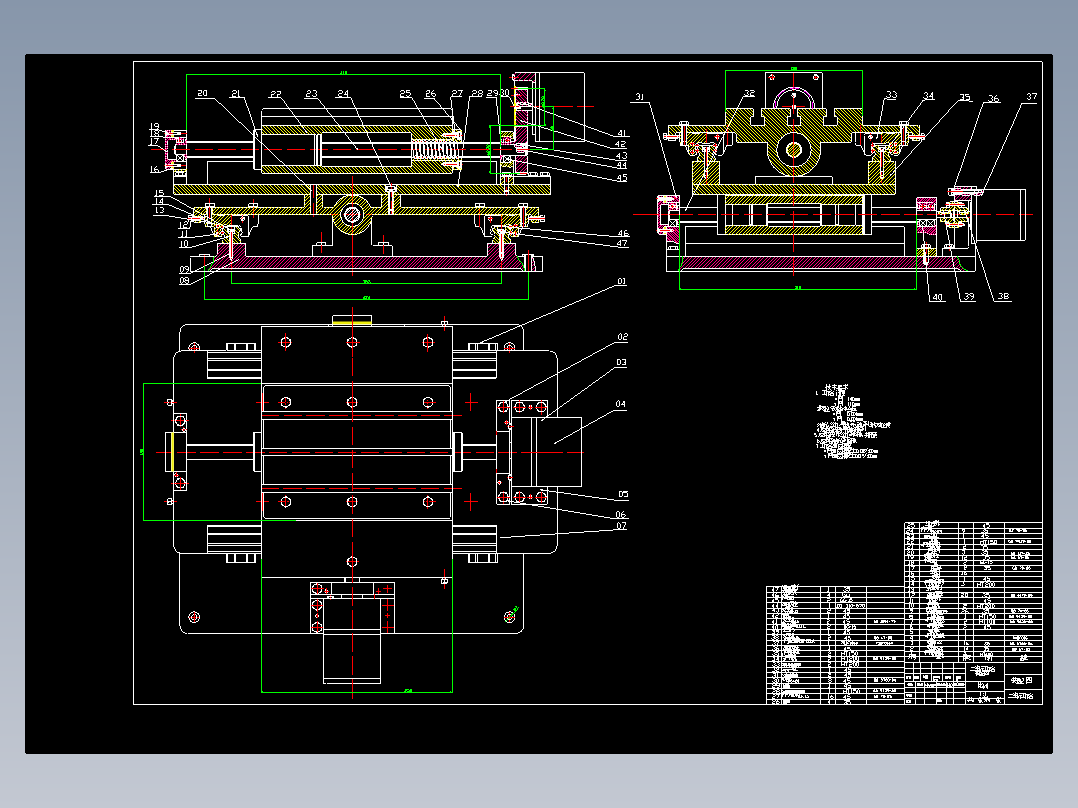
Task: Click the title block at bottom right
Action: (x=973, y=683)
